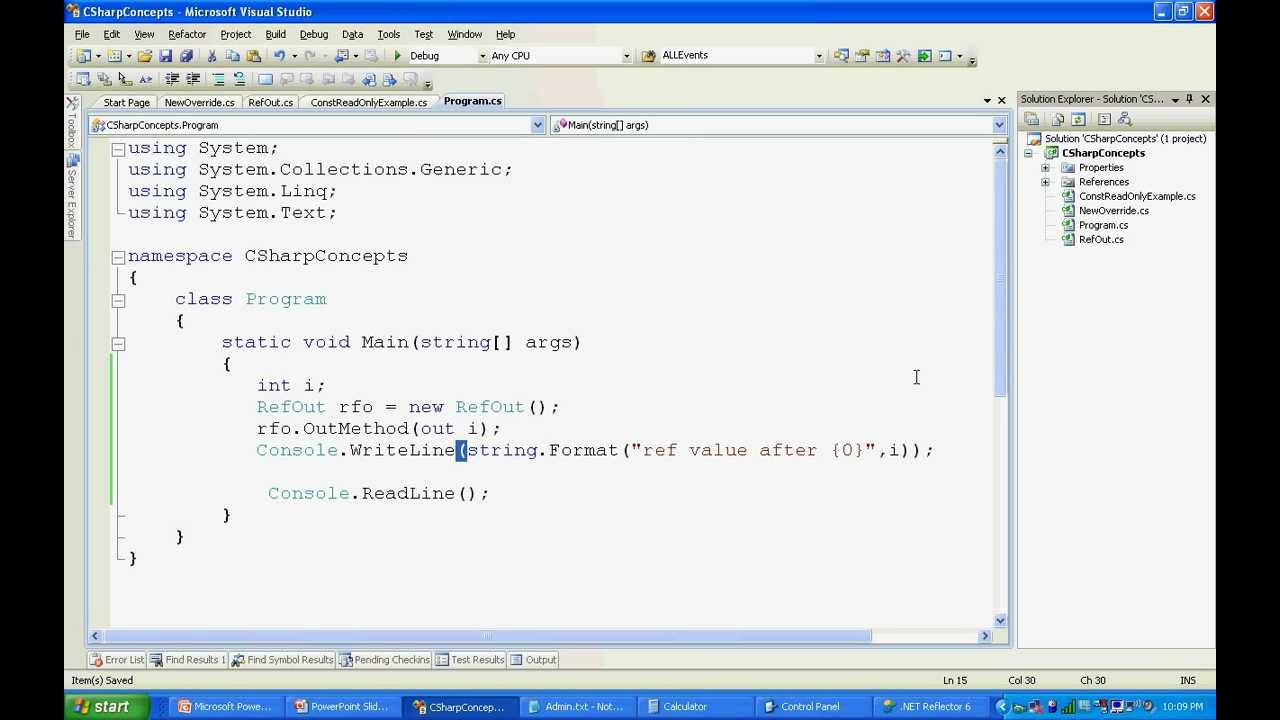This screenshot has width=1280, height=720.
Task: Click the Uncomment selected lines icon
Action: pos(239,79)
